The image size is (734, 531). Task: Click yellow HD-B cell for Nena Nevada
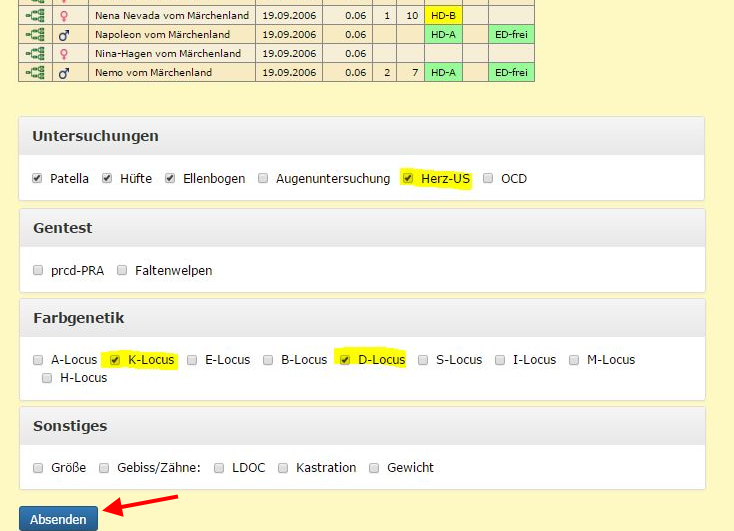(443, 15)
